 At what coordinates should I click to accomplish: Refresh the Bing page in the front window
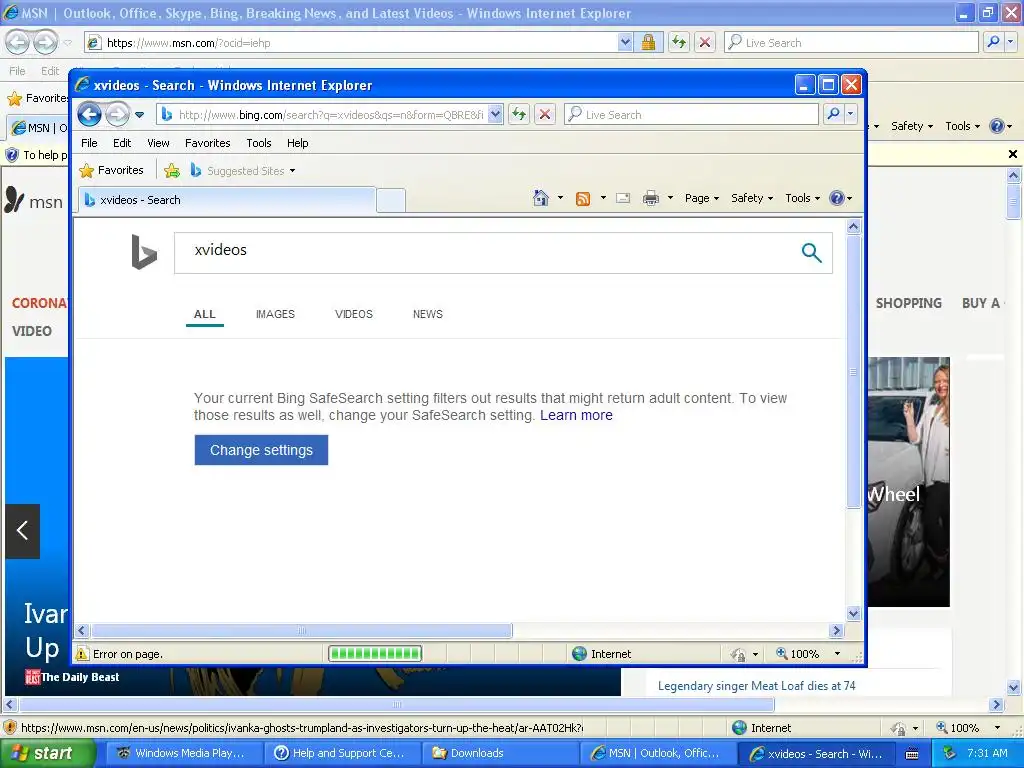coord(519,115)
